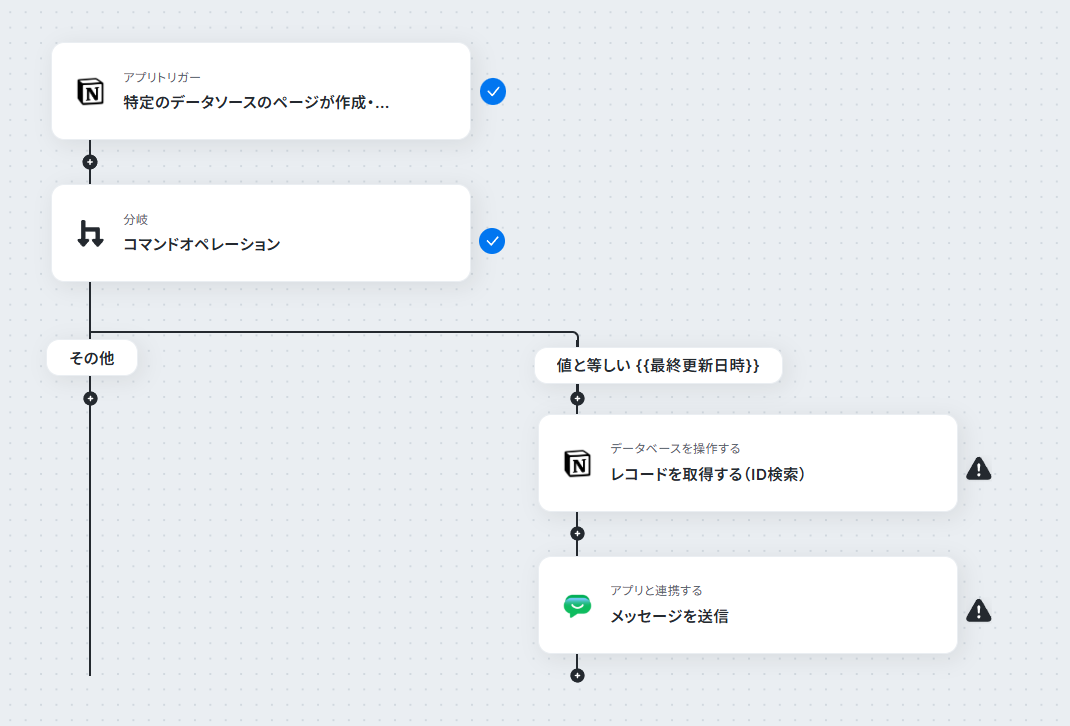This screenshot has width=1070, height=726.
Task: Open the コマンドオペレーション branch card
Action: pos(261,233)
